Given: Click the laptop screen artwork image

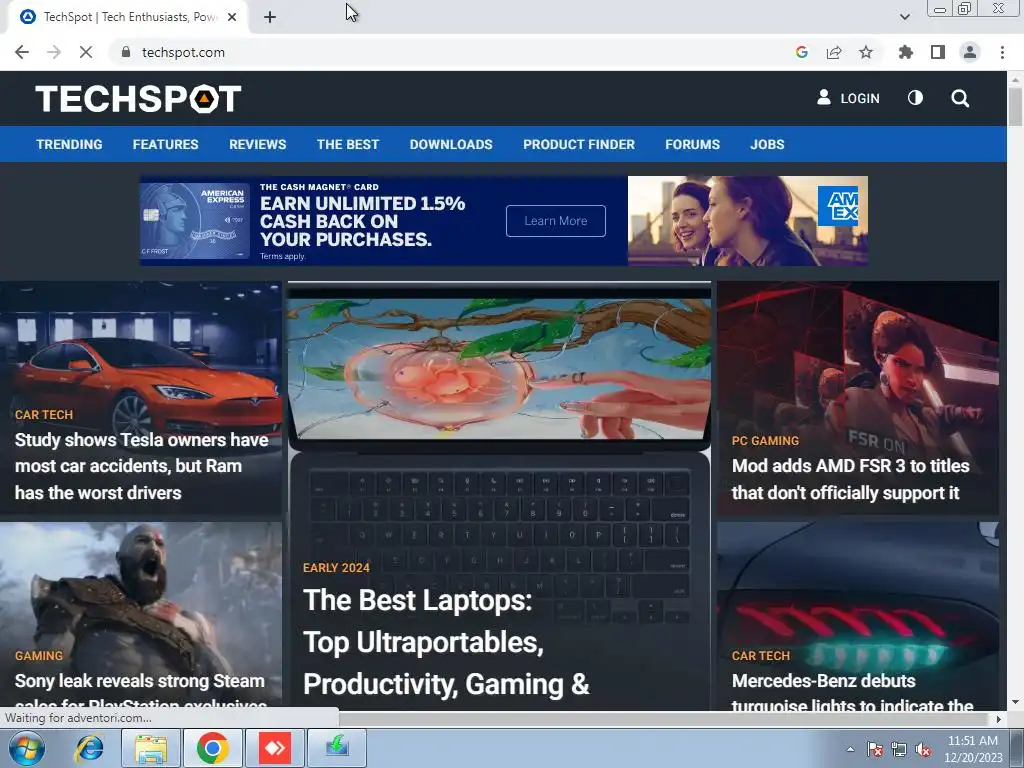Looking at the screenshot, I should [x=499, y=368].
